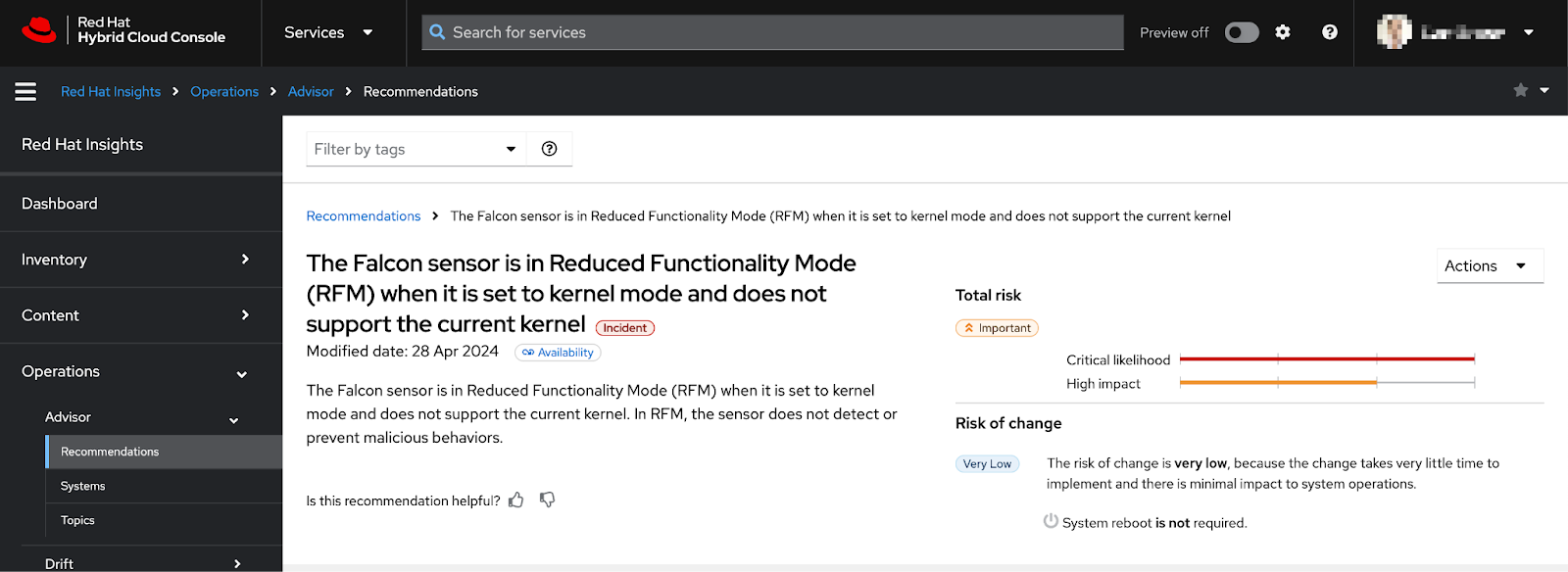
Task: Open the settings gear icon
Action: (x=1282, y=32)
